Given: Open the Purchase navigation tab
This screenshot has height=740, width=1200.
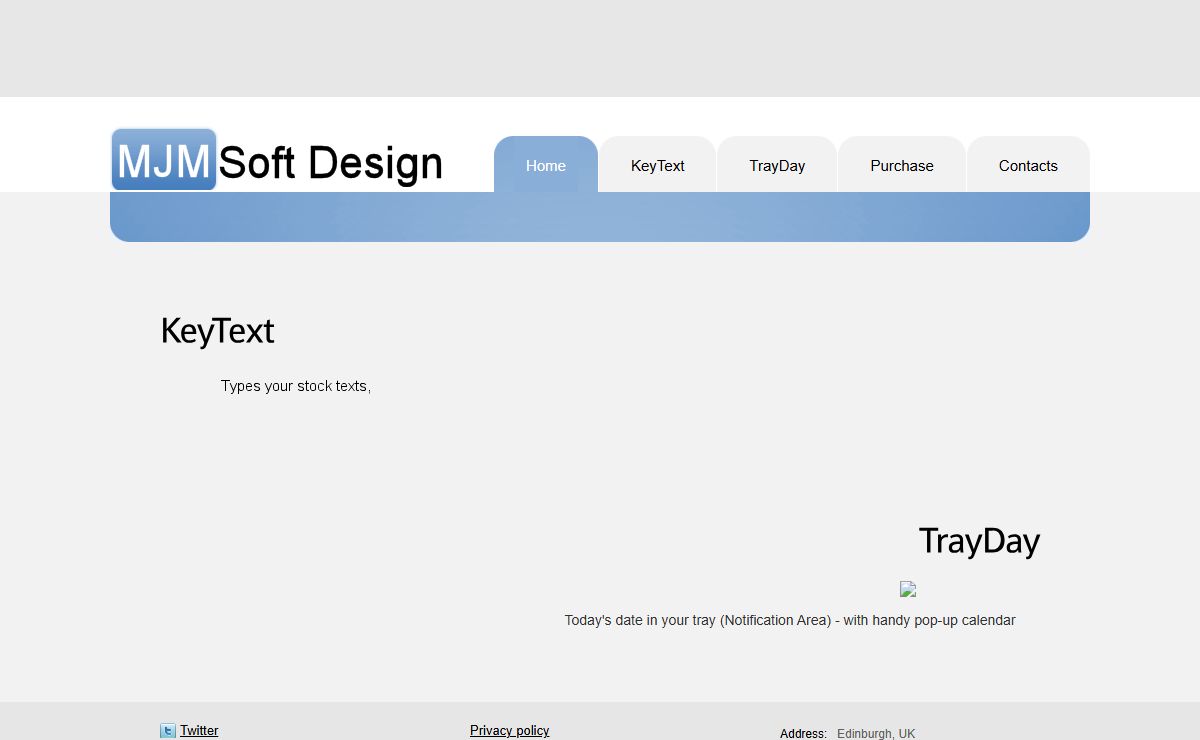Looking at the screenshot, I should point(902,165).
